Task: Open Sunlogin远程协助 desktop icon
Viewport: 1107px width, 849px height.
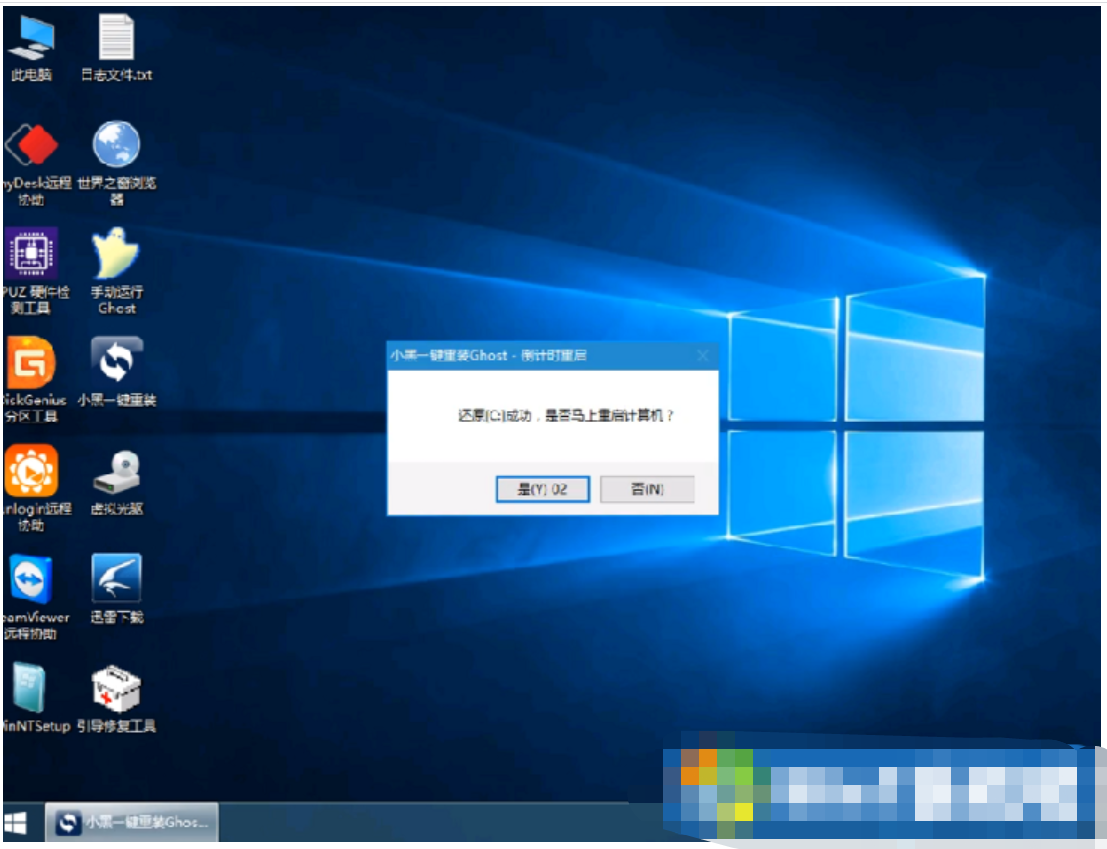Action: click(32, 488)
